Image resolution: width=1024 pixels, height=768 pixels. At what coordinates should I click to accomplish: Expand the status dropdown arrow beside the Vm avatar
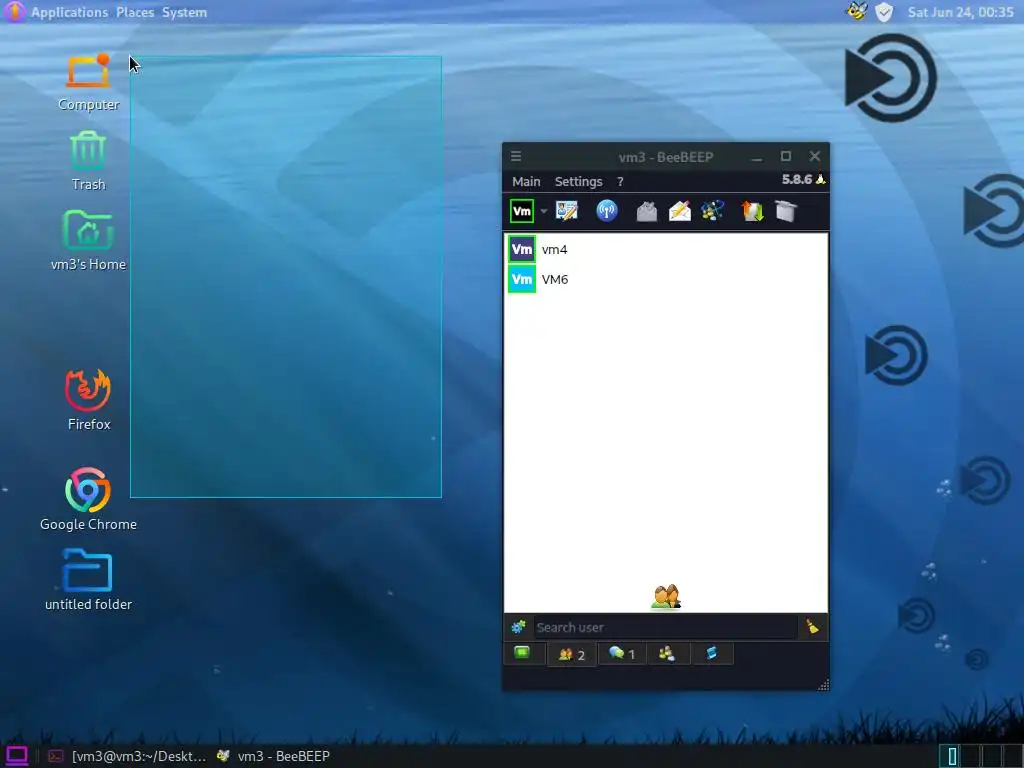coord(544,212)
